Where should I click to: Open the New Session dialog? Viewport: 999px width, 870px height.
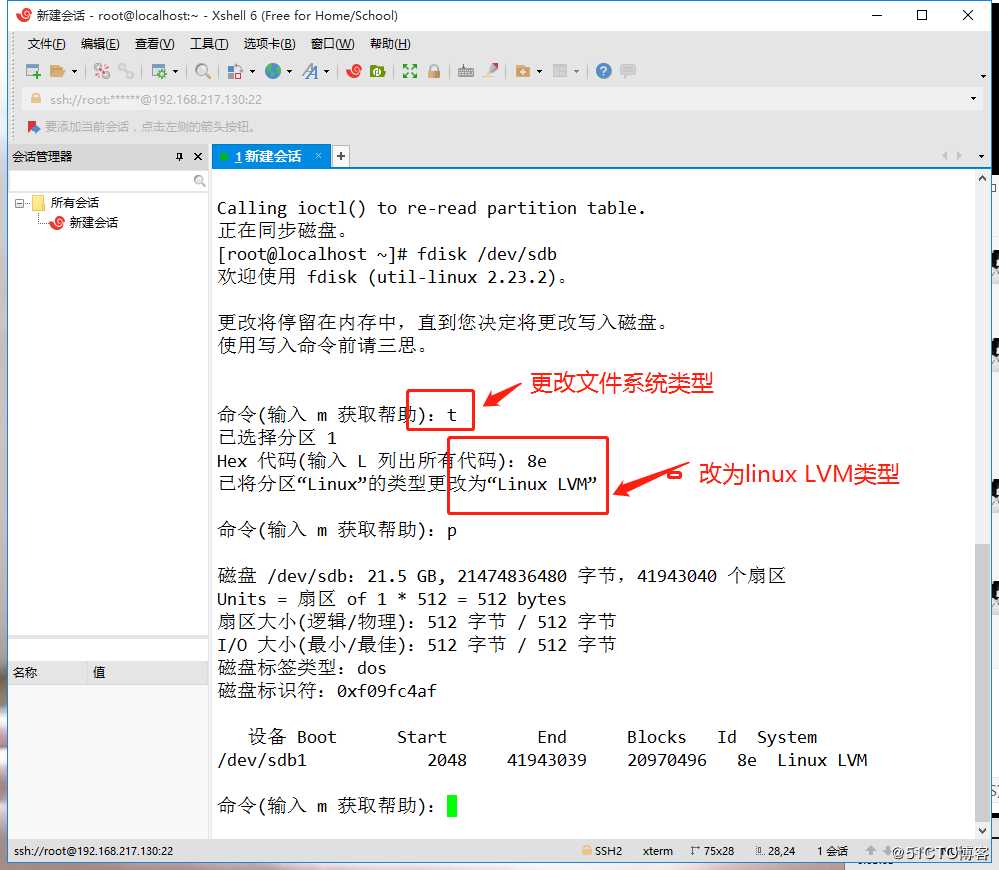click(33, 71)
